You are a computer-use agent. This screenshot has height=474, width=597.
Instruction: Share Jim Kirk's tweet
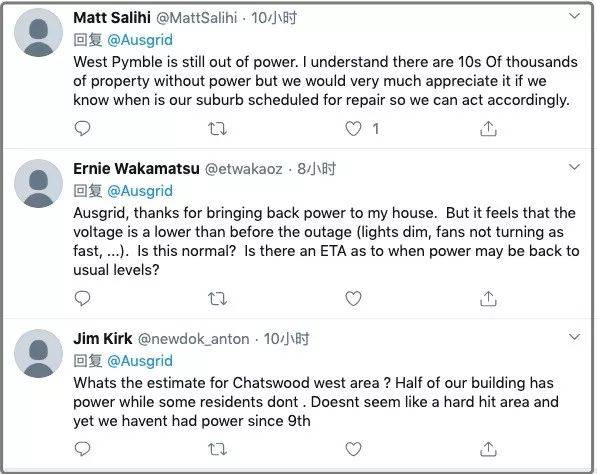(x=488, y=449)
